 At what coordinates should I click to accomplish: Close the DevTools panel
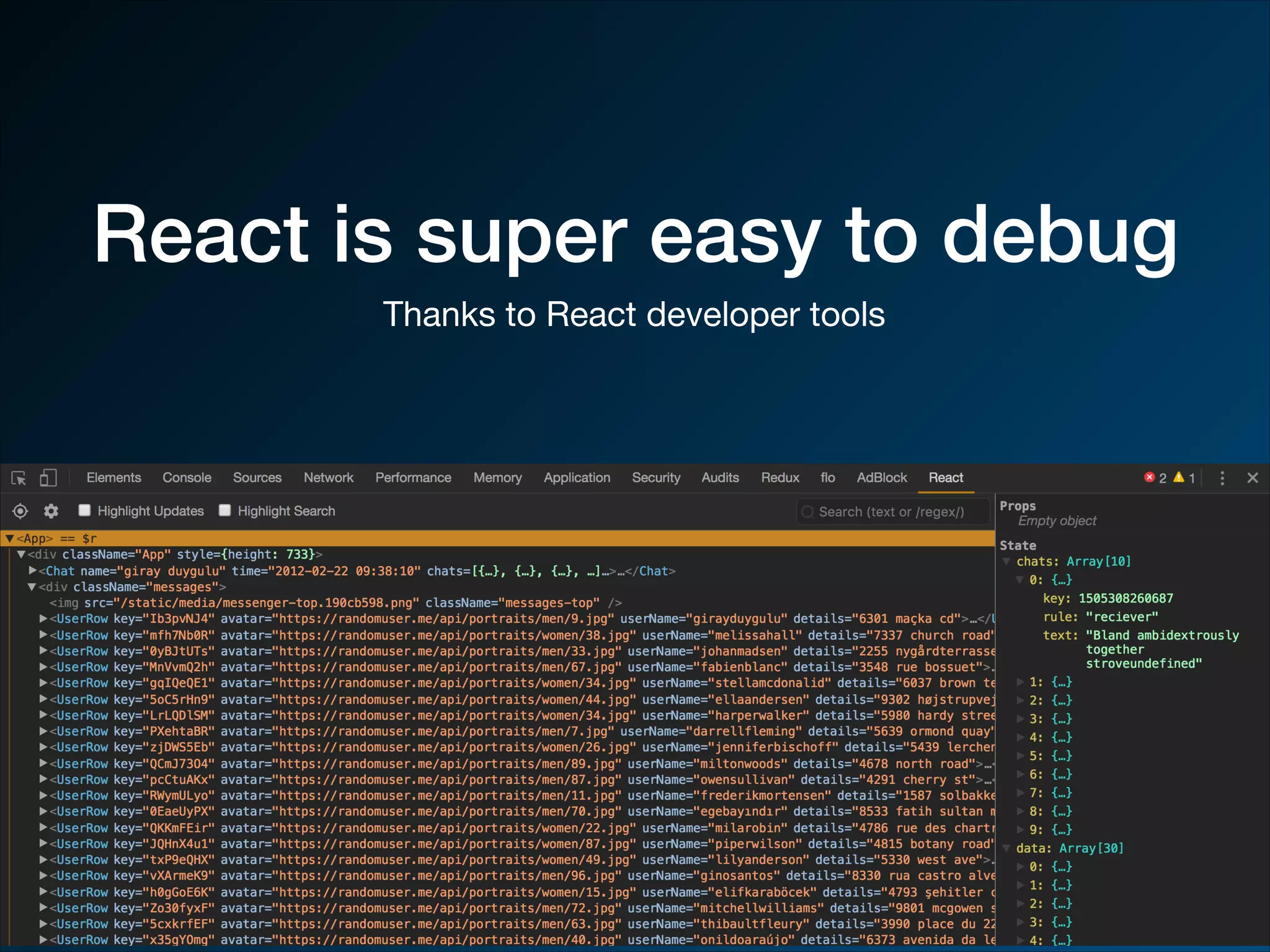pyautogui.click(x=1252, y=478)
